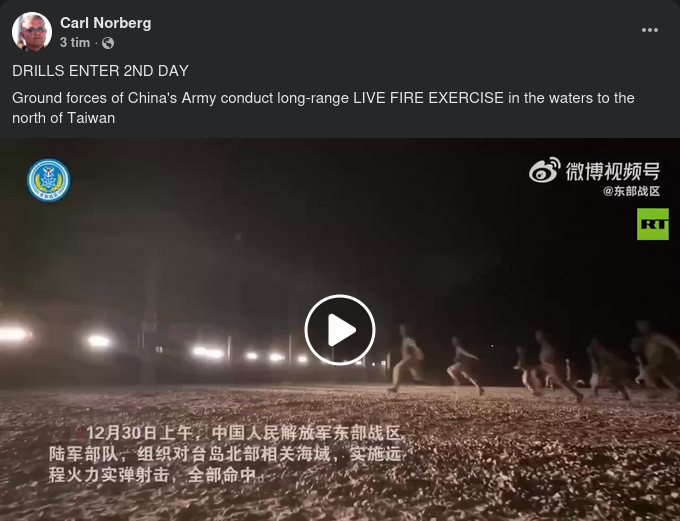Select the 'DRILLS ENTER 2ND DAY' headline
Image resolution: width=680 pixels, height=521 pixels.
coord(100,71)
